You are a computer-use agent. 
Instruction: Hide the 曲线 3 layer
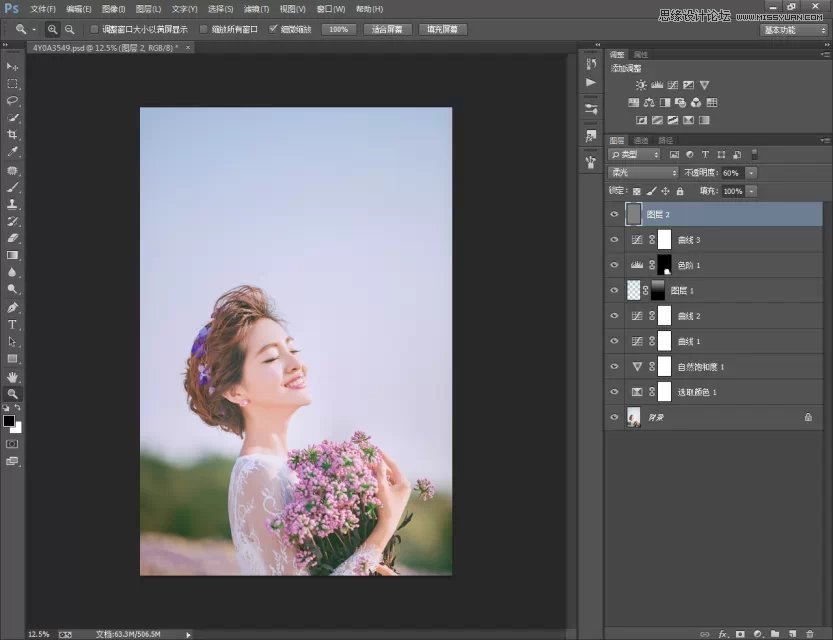(614, 240)
